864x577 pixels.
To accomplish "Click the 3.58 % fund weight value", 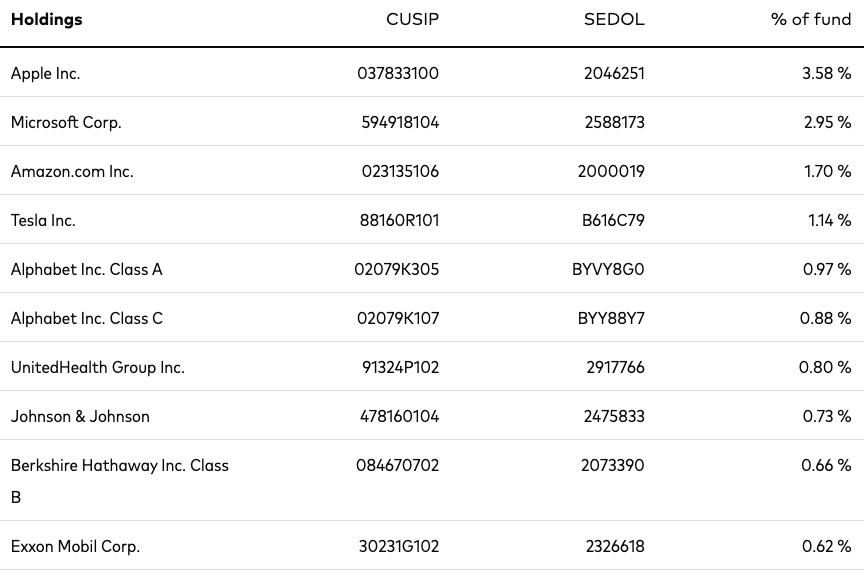I will pos(827,73).
